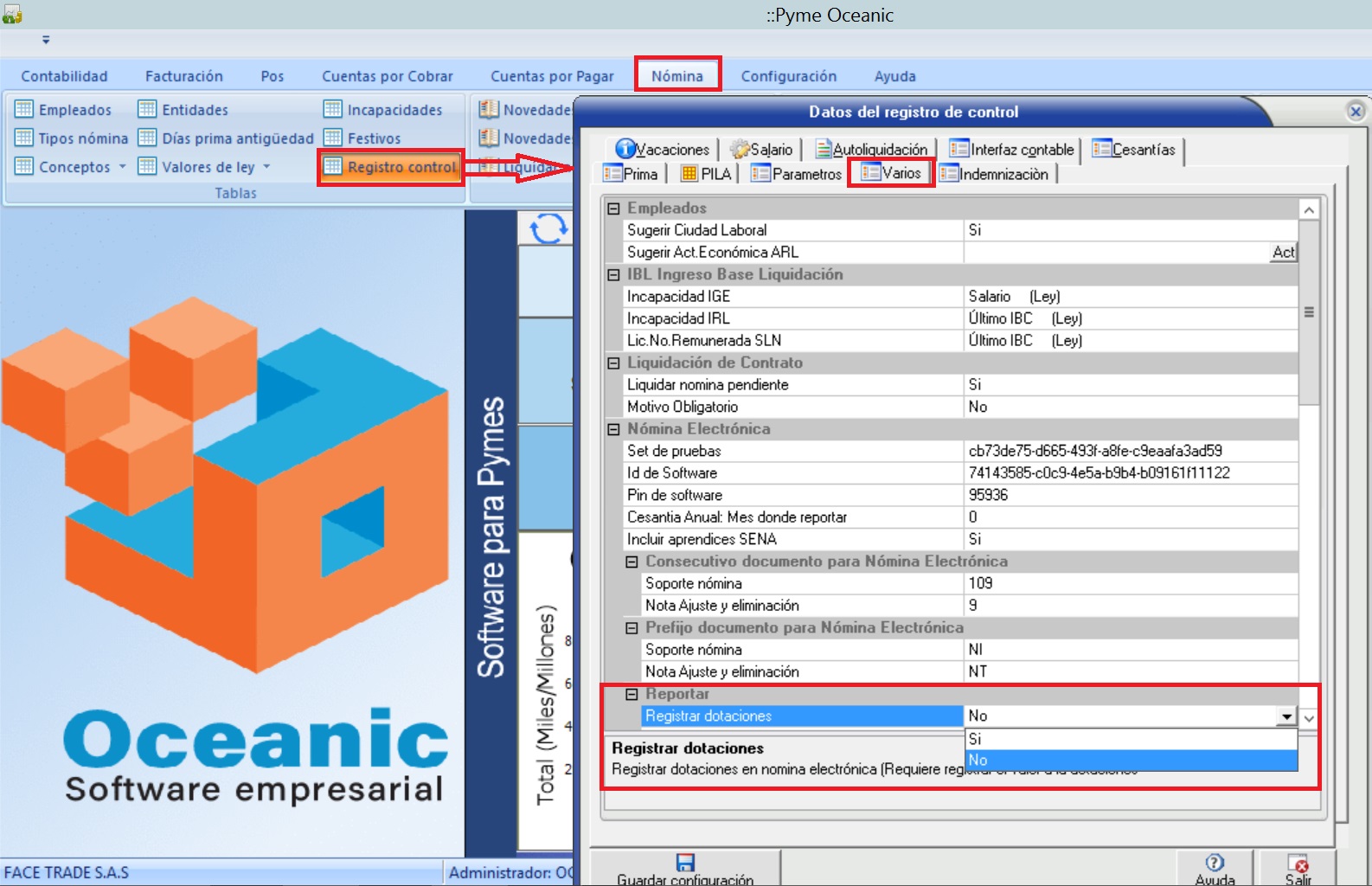Open Entidades table entry
Viewport: 1372px width, 886px height.
(x=183, y=109)
